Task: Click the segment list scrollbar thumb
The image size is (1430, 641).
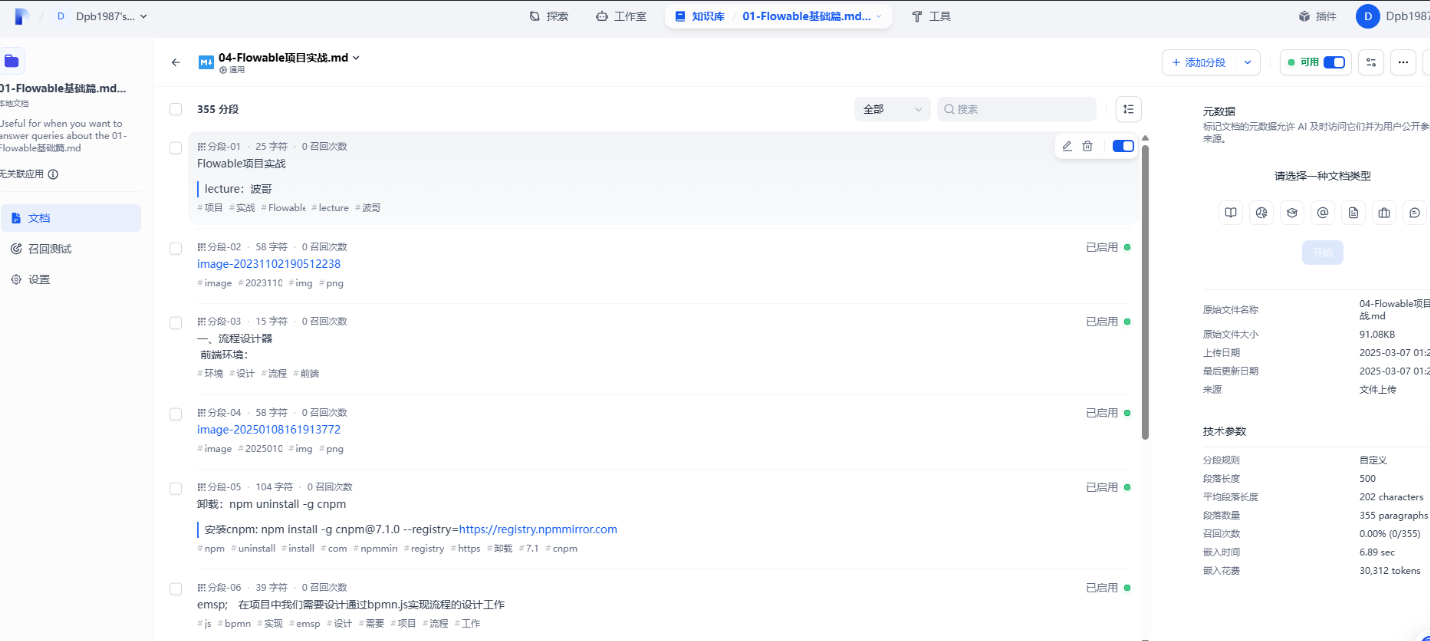Action: [1145, 290]
